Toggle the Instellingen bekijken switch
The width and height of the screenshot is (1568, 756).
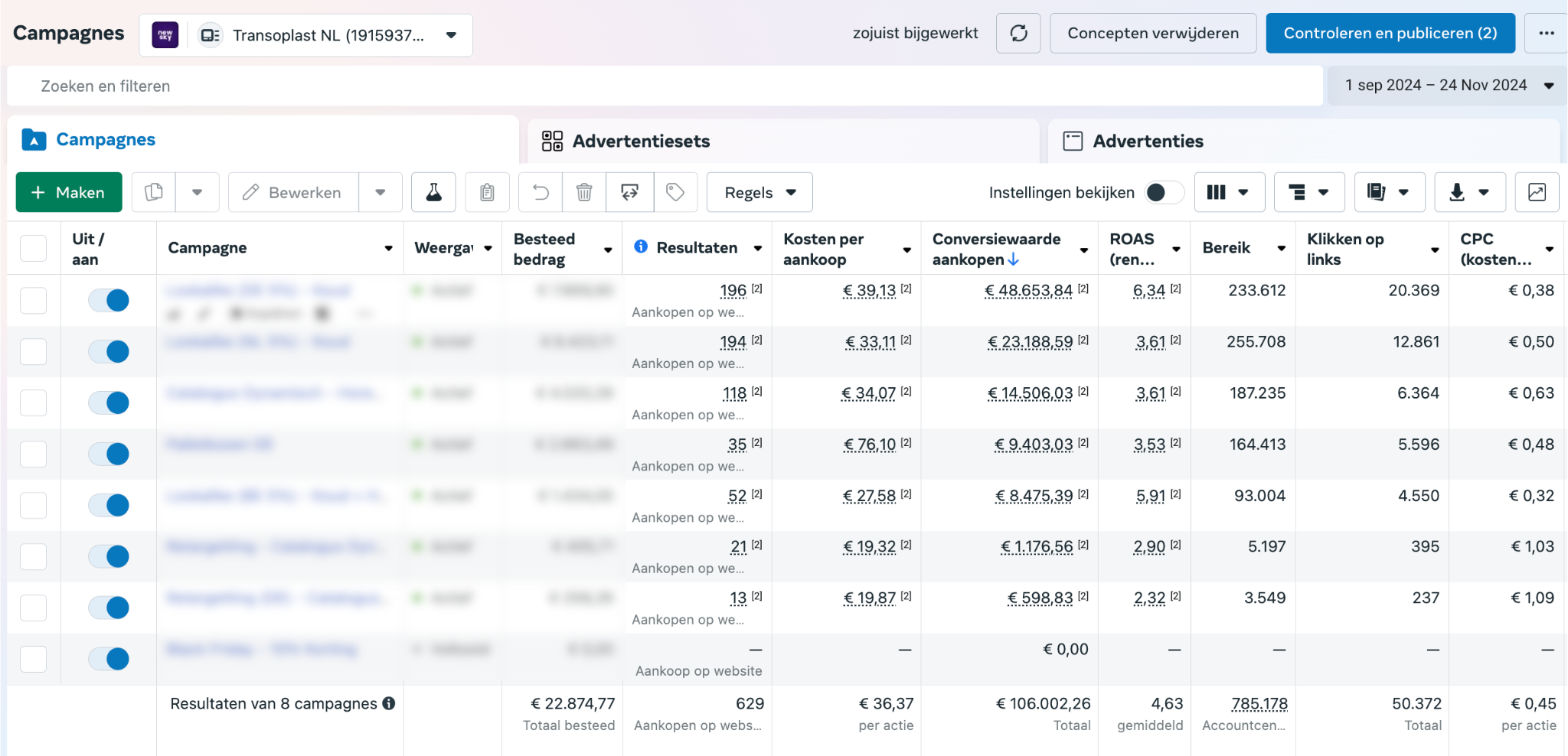click(1163, 192)
